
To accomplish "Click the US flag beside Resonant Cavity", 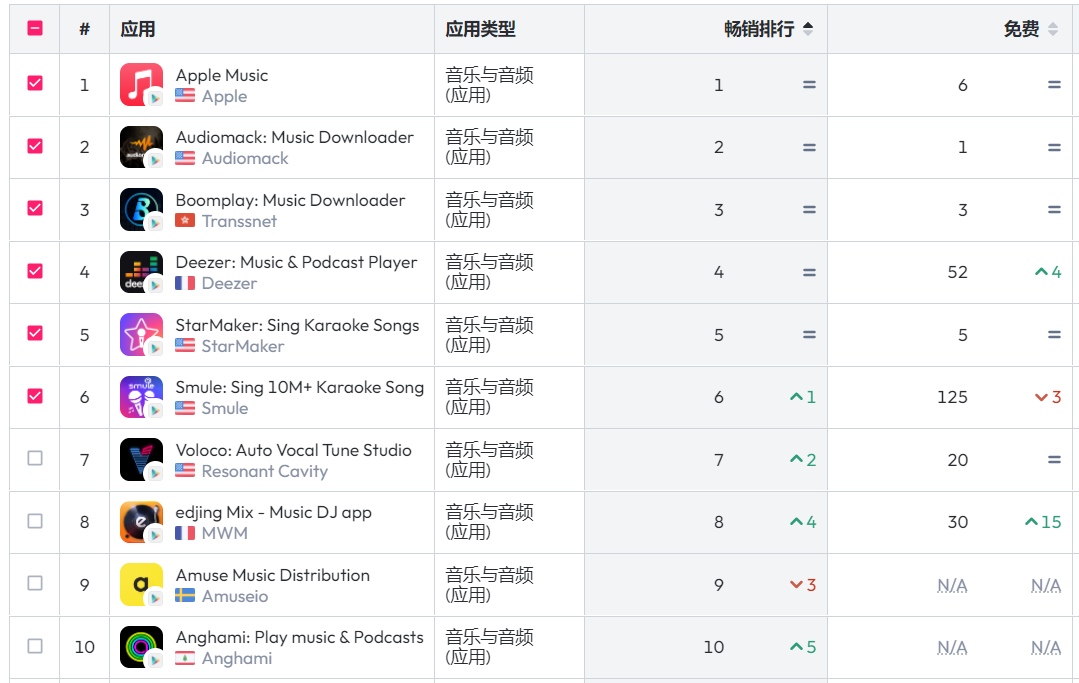I will coord(185,470).
